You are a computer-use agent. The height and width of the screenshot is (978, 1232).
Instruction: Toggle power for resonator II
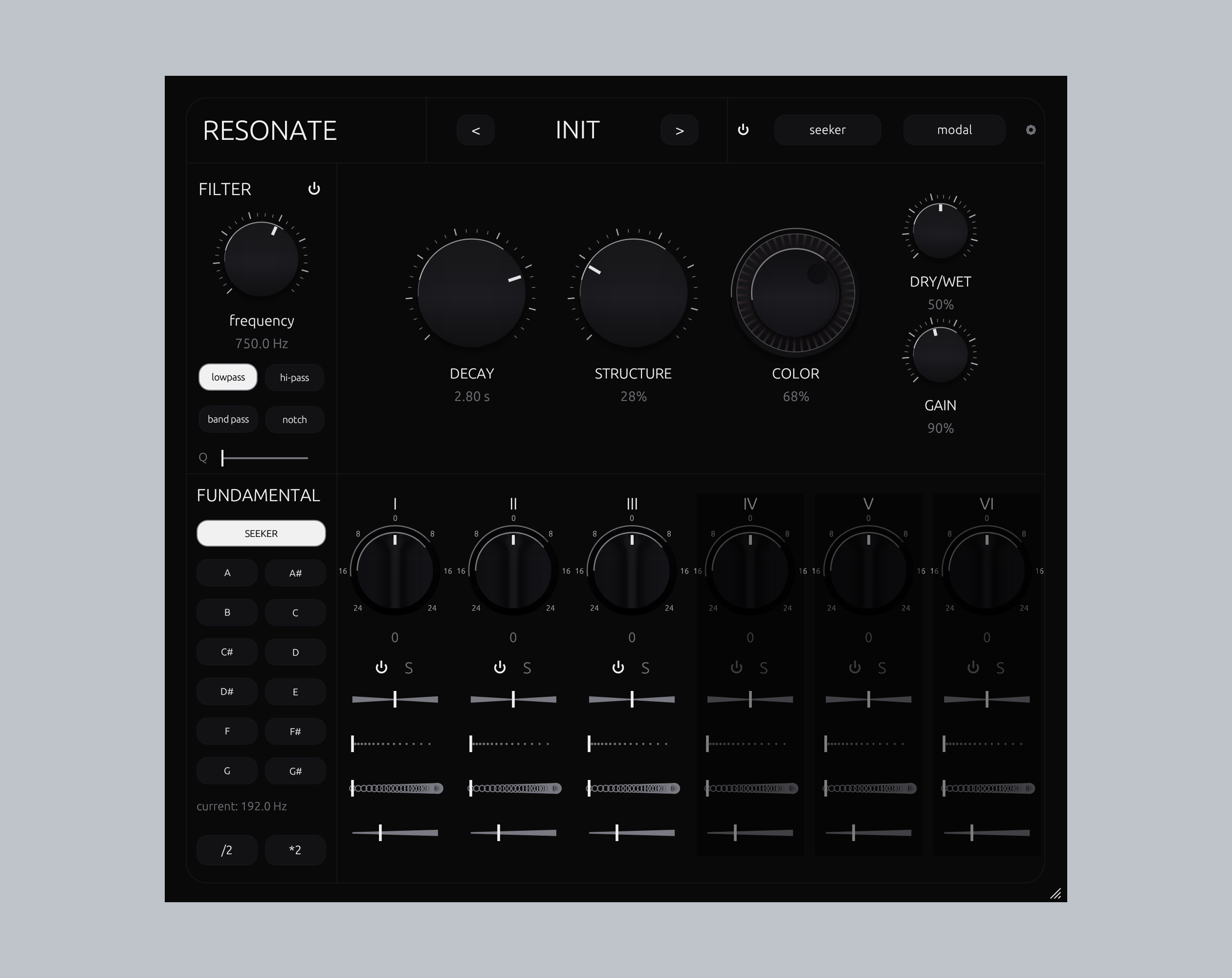click(500, 667)
